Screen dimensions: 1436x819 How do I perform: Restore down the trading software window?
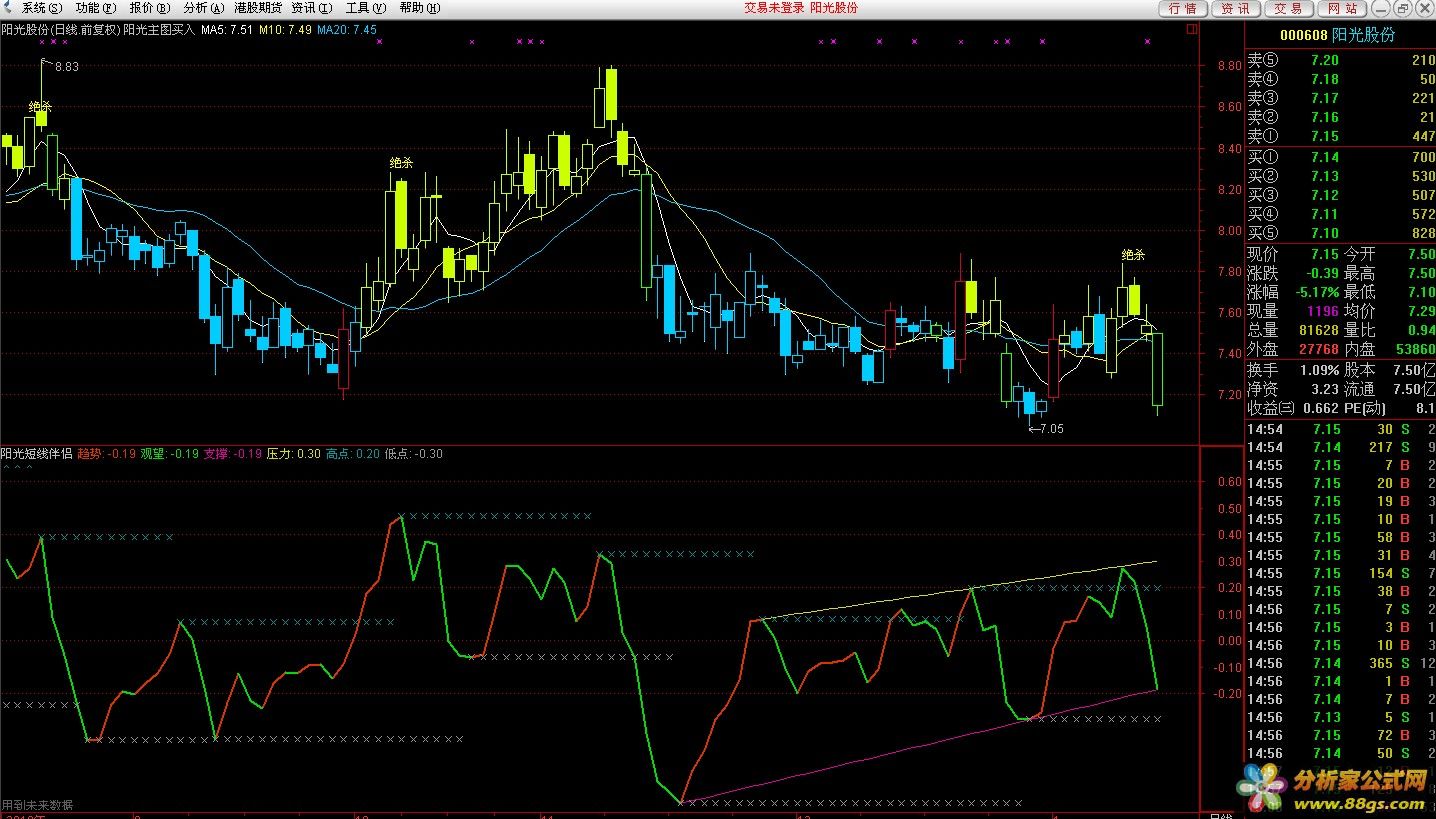click(x=1404, y=8)
